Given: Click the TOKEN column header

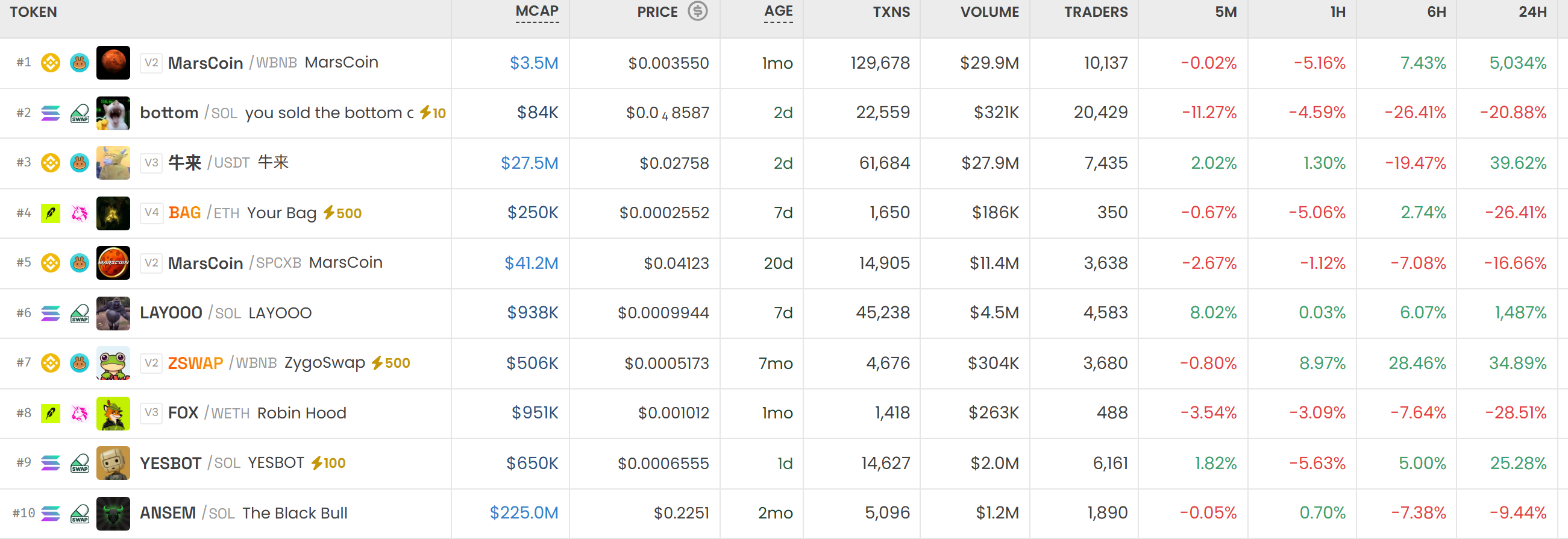Looking at the screenshot, I should click(34, 11).
